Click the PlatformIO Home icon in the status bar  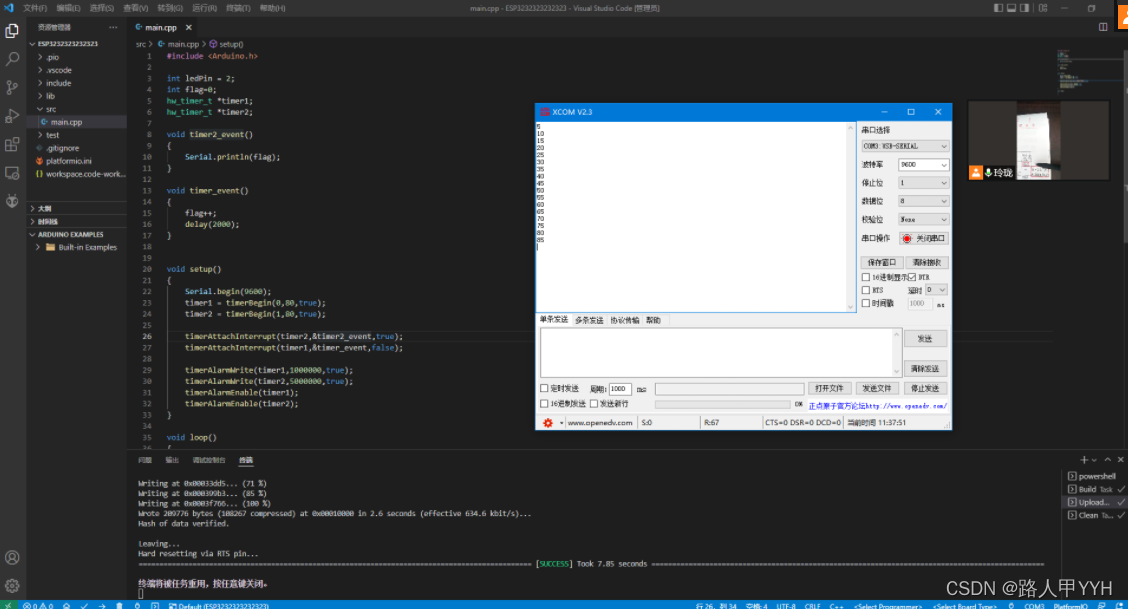coord(67,605)
